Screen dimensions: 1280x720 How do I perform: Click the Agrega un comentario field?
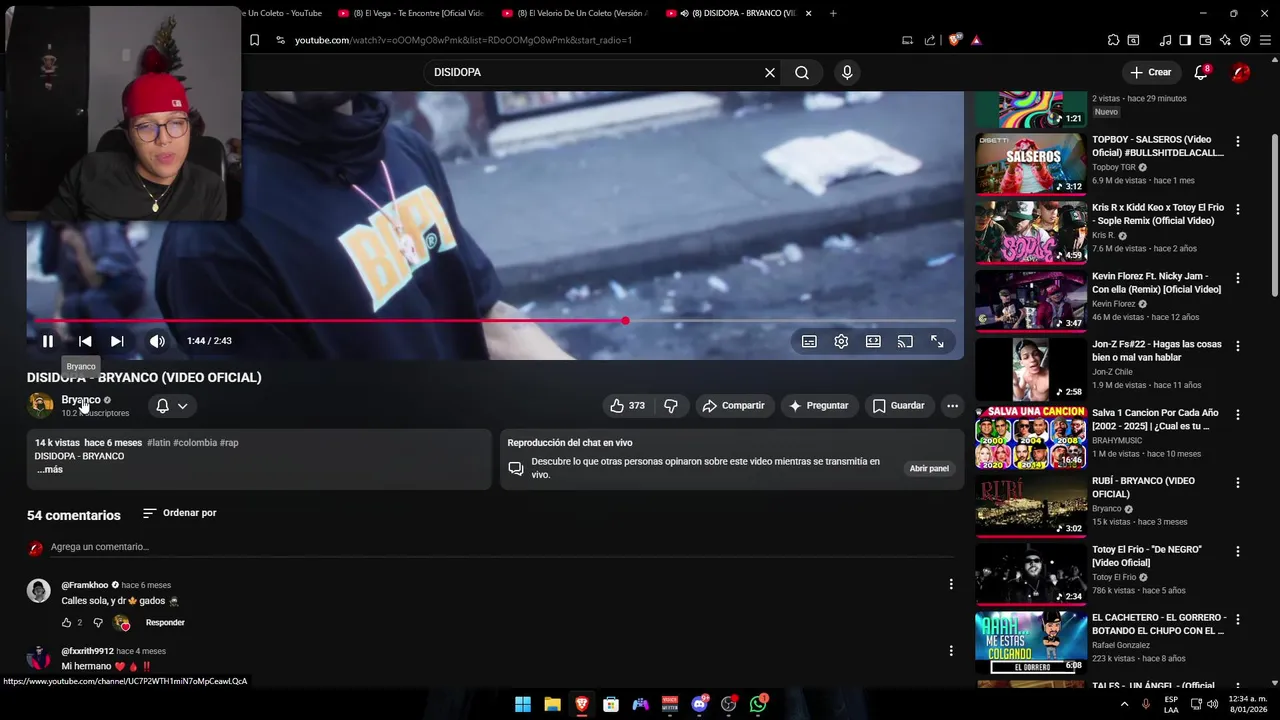coord(500,547)
